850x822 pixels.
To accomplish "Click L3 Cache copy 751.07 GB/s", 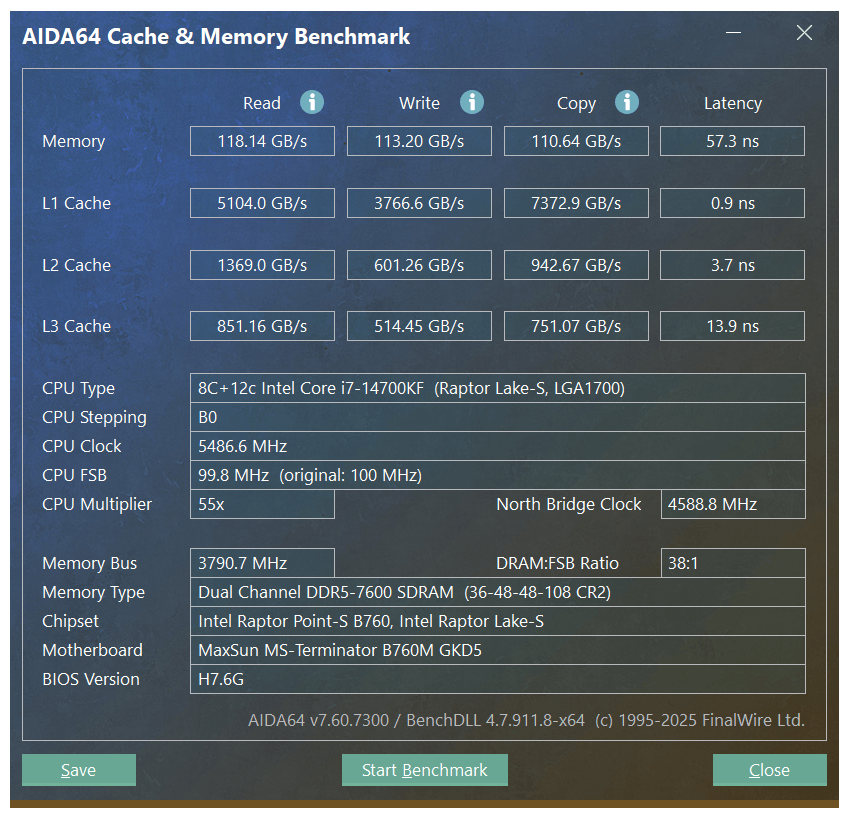I will click(x=576, y=326).
